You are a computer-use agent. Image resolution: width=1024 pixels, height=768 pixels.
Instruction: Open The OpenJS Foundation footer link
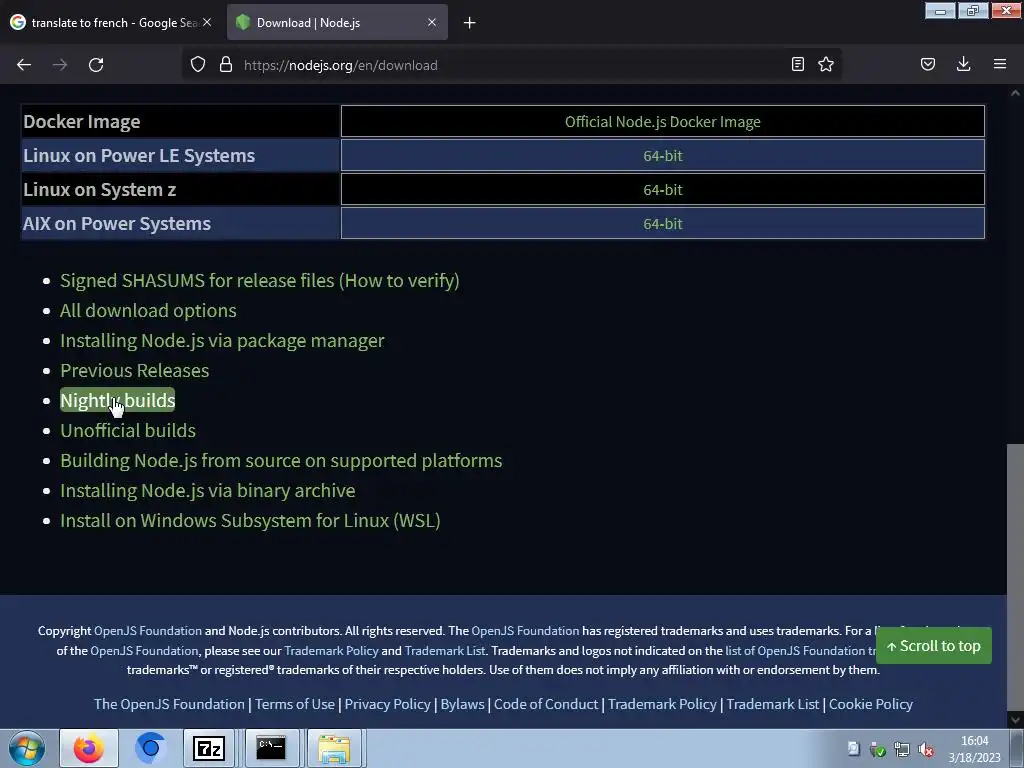click(169, 704)
